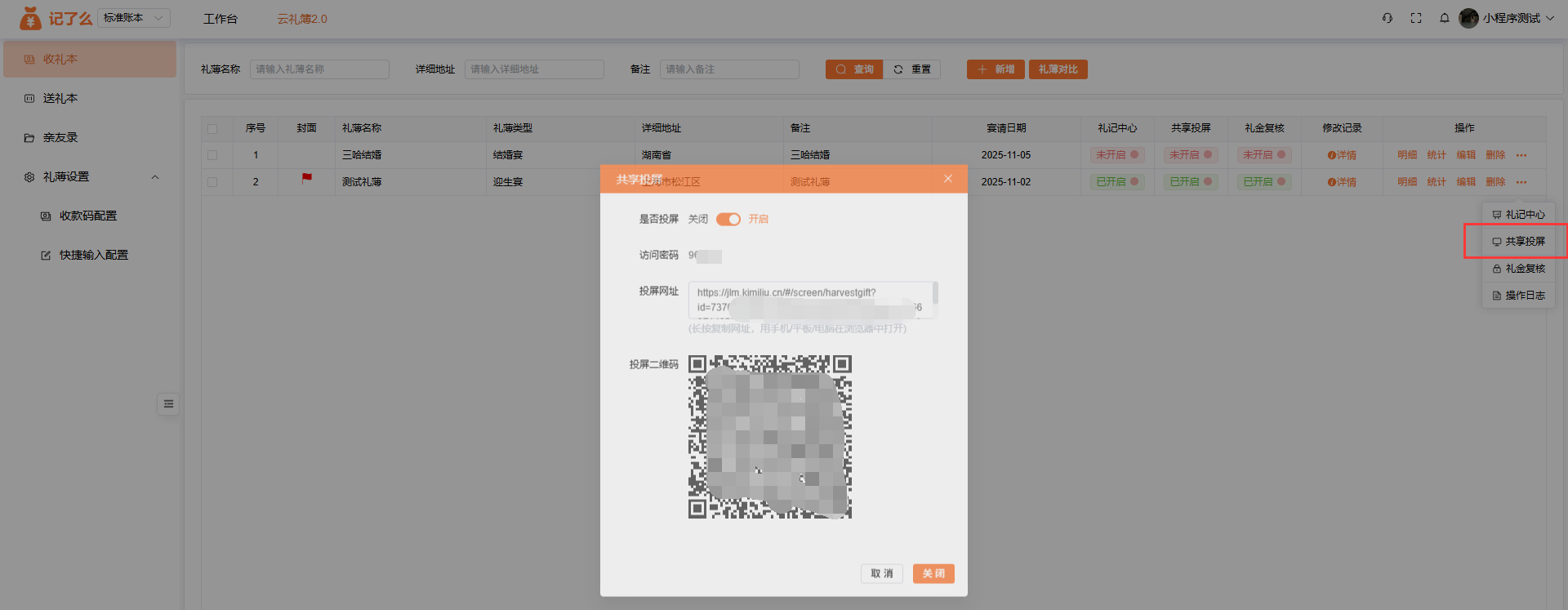Screen dimensions: 1568x610
Task: Click the 记了么 logo icon
Action: coord(30,18)
